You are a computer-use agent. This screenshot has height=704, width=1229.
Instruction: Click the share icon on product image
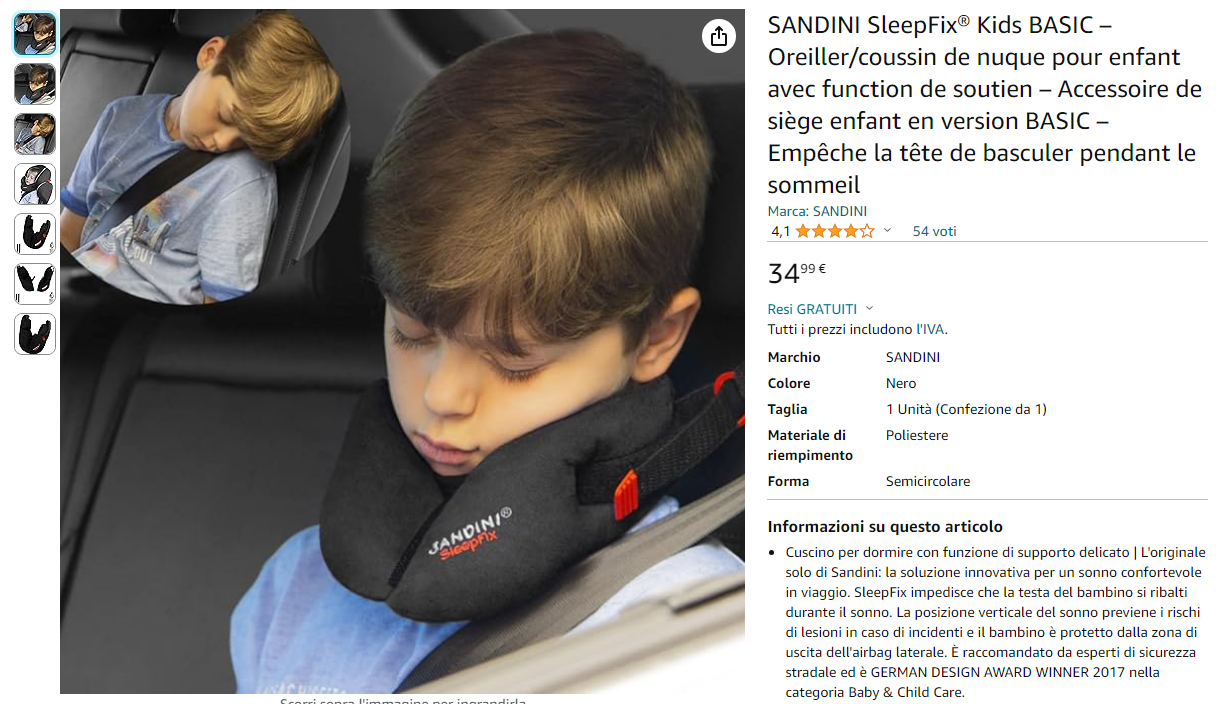point(718,37)
